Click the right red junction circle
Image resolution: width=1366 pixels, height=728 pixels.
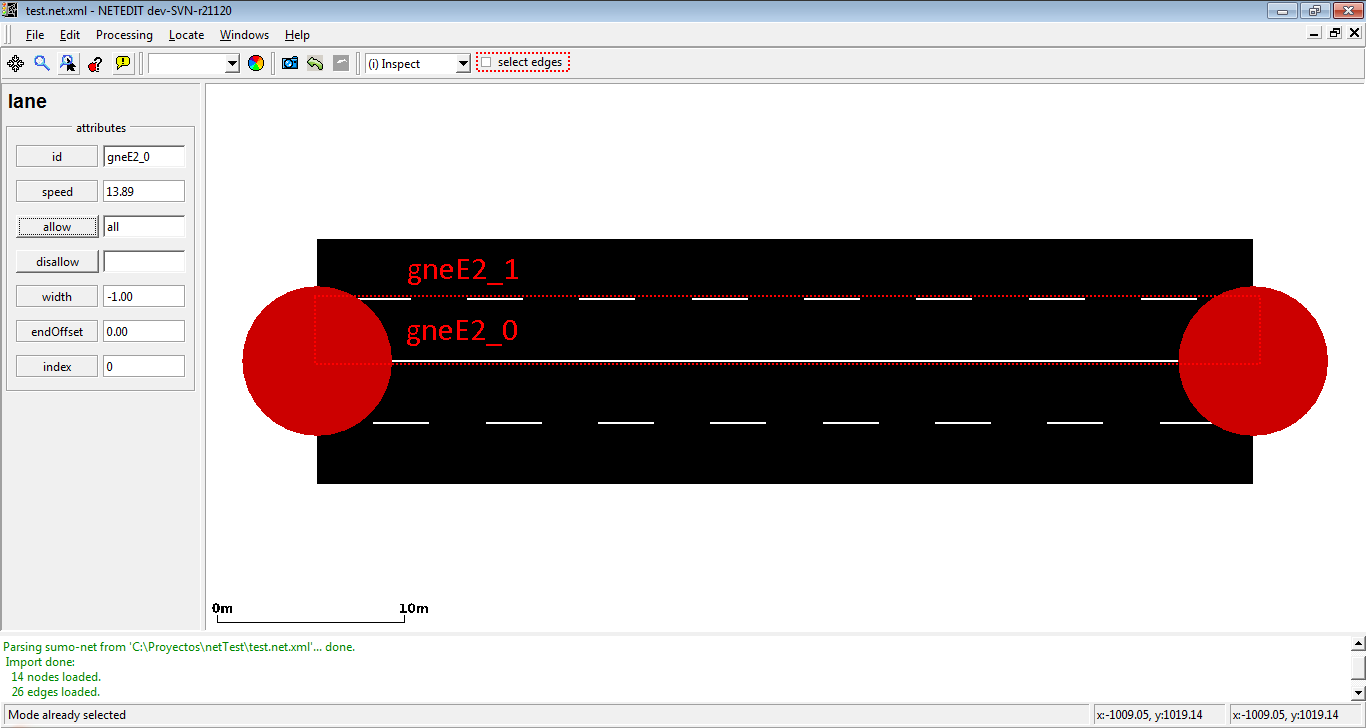1253,361
